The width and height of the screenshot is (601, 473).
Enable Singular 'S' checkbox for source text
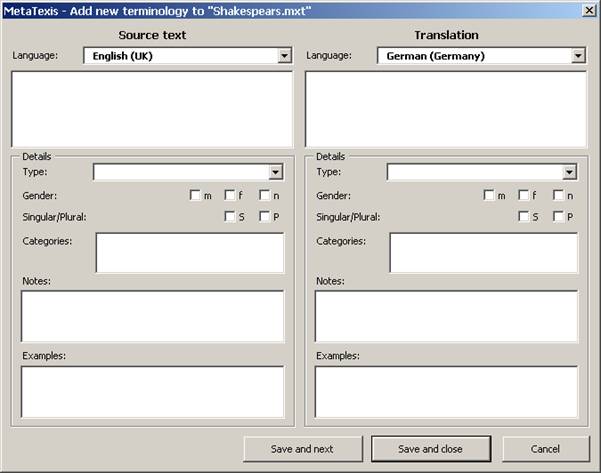(x=230, y=216)
